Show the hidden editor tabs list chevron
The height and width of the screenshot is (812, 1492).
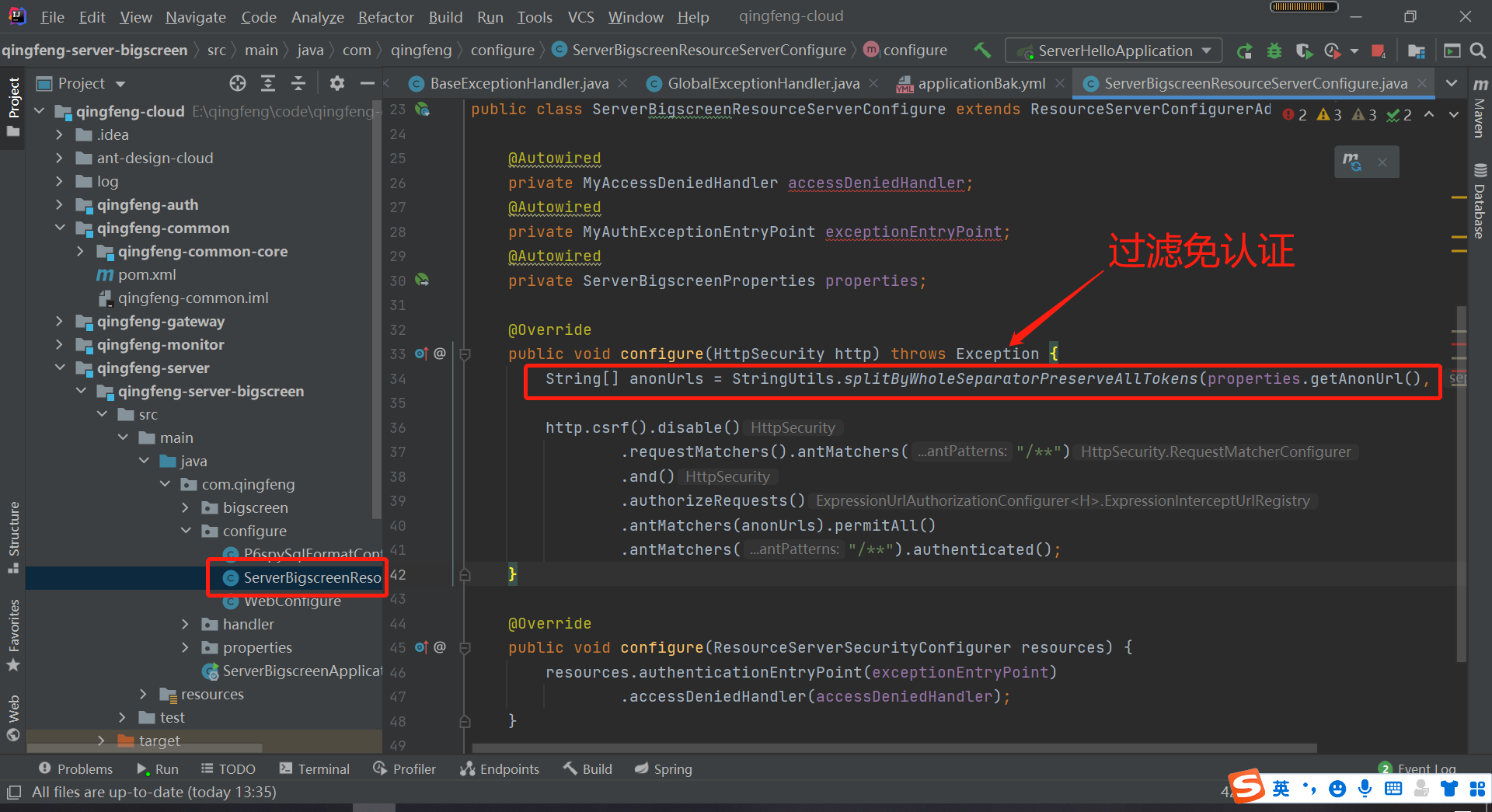click(x=1452, y=83)
